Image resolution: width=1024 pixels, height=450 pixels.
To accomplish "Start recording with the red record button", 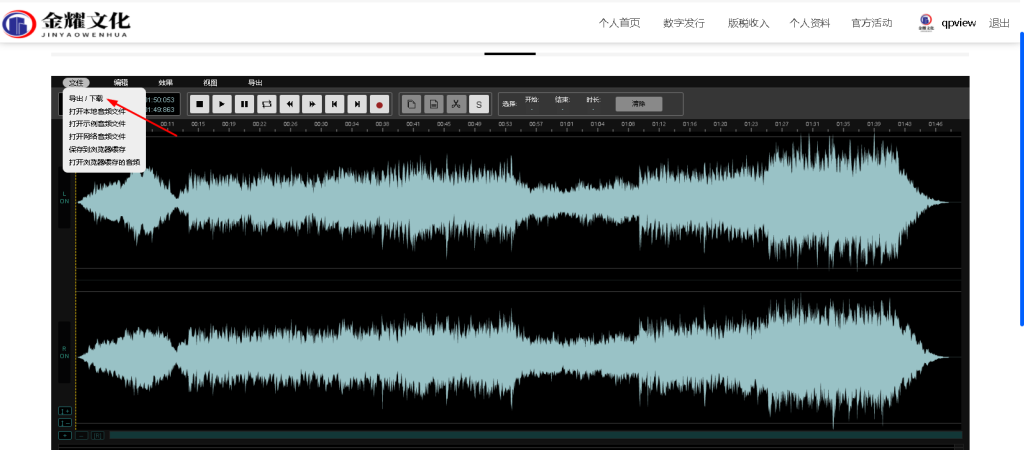I will click(379, 104).
